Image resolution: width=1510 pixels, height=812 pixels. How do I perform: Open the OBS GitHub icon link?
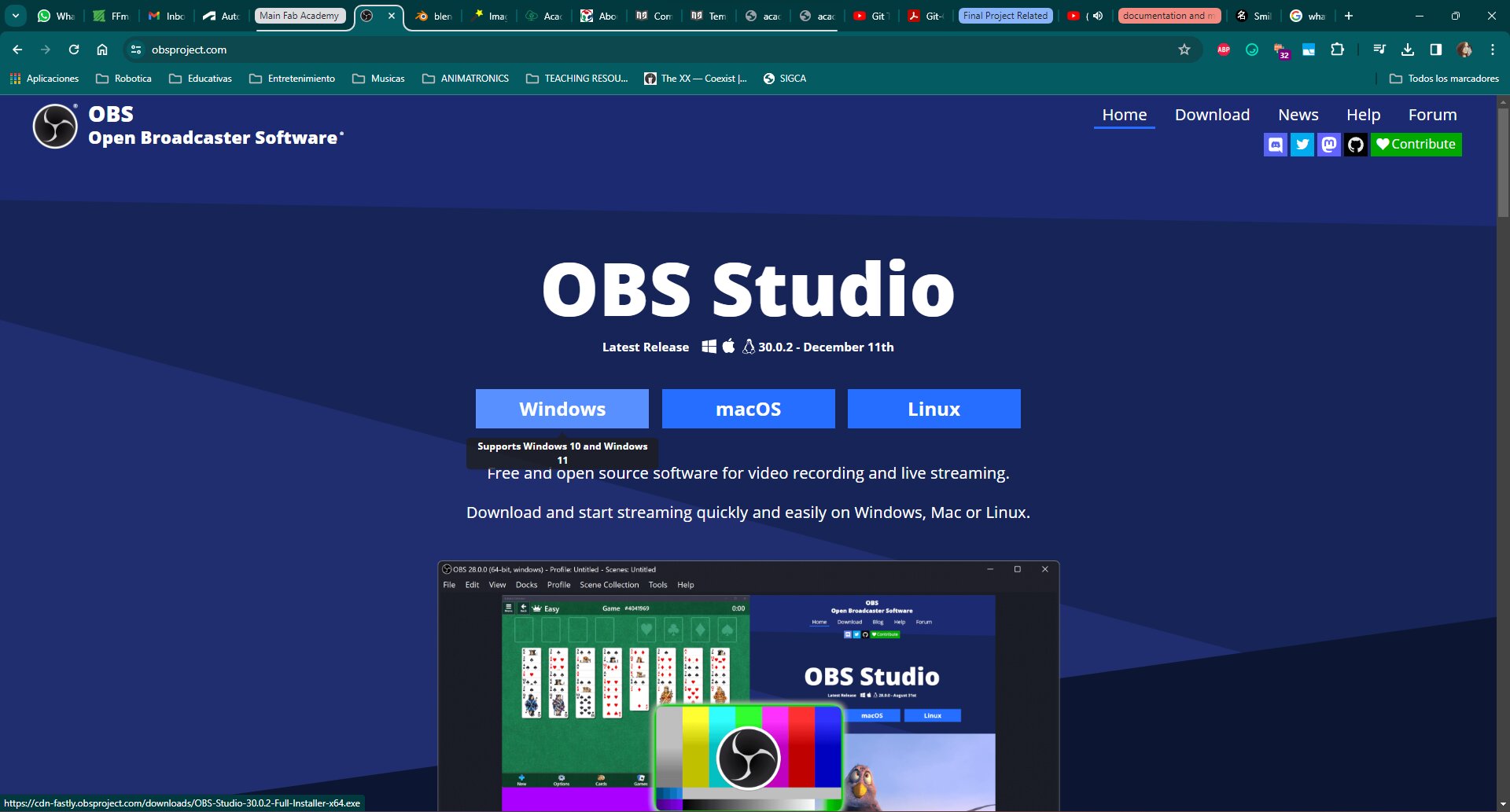(x=1356, y=145)
